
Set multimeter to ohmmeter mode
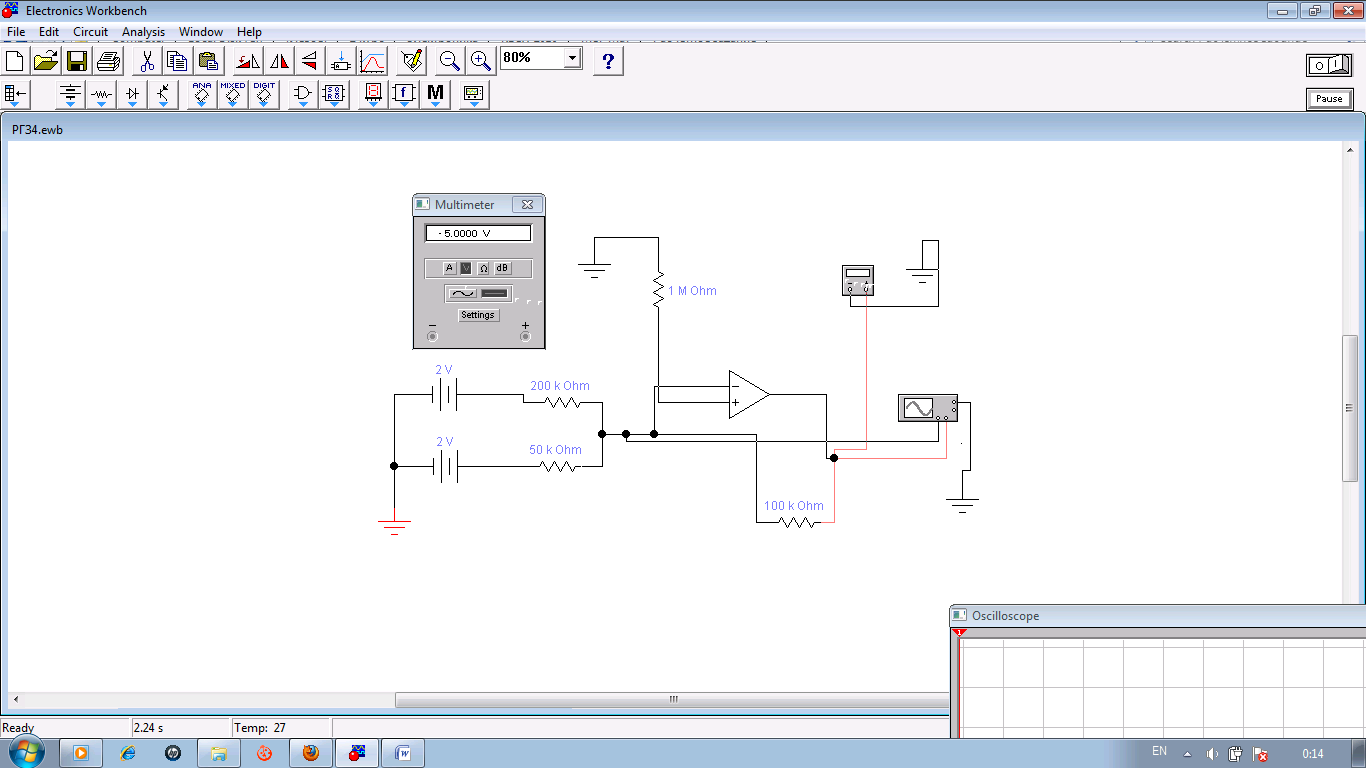[484, 268]
